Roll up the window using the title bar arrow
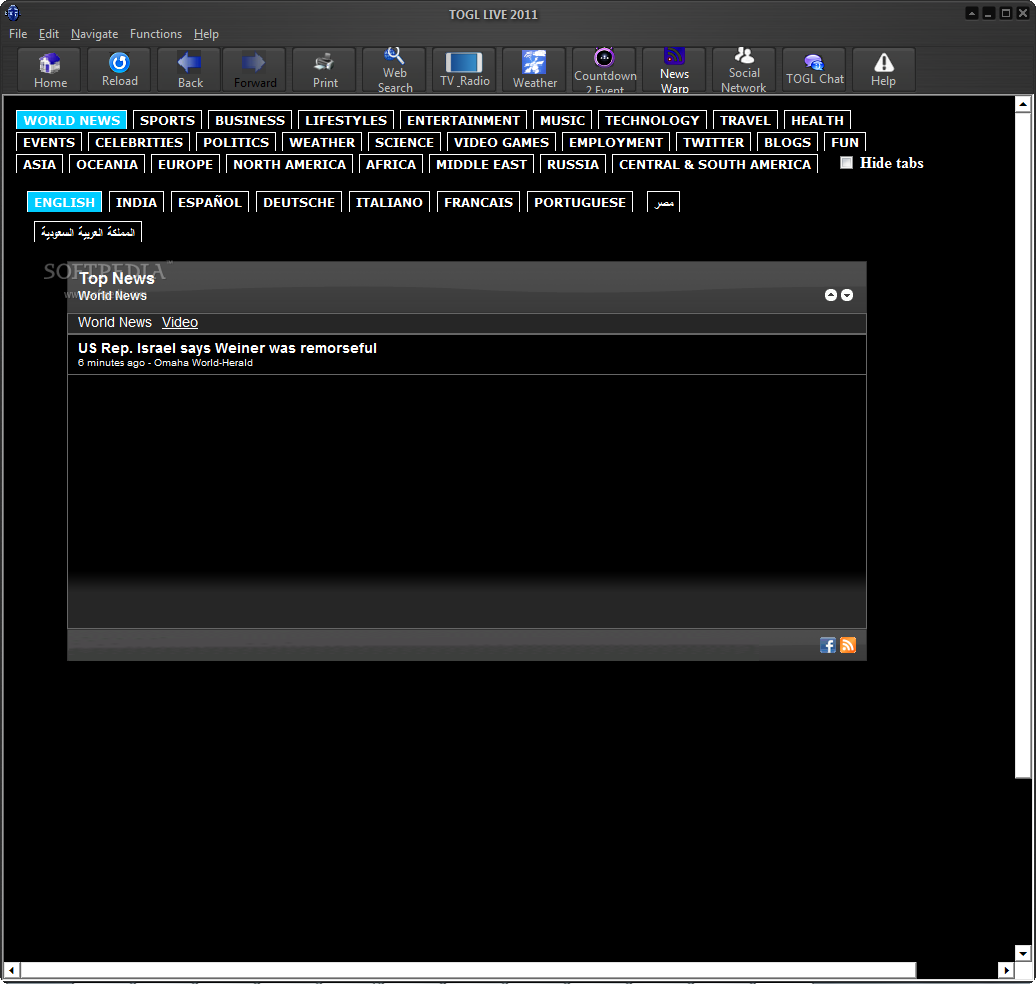 971,13
